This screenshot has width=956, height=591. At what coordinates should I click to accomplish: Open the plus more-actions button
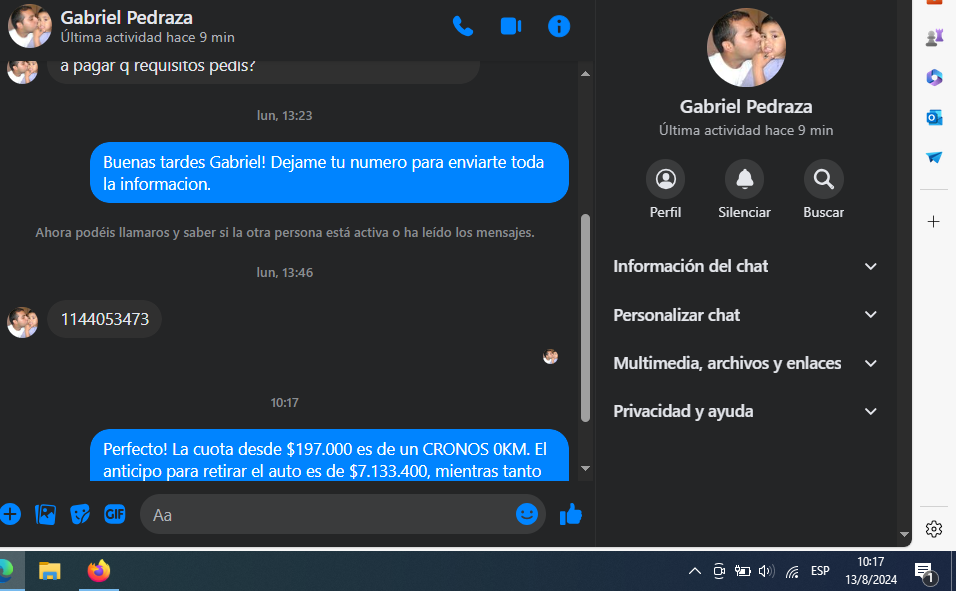(10, 514)
